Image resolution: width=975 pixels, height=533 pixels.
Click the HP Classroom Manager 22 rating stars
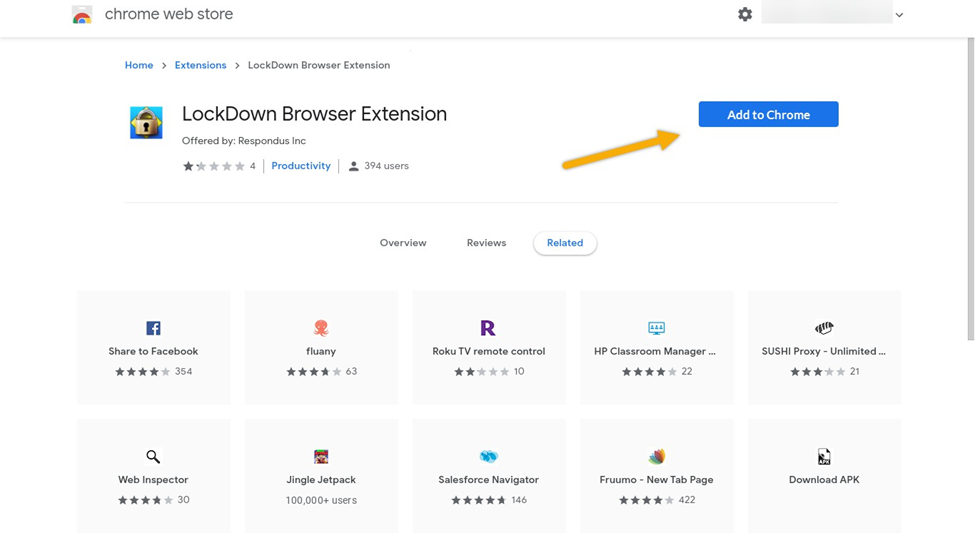tap(649, 372)
